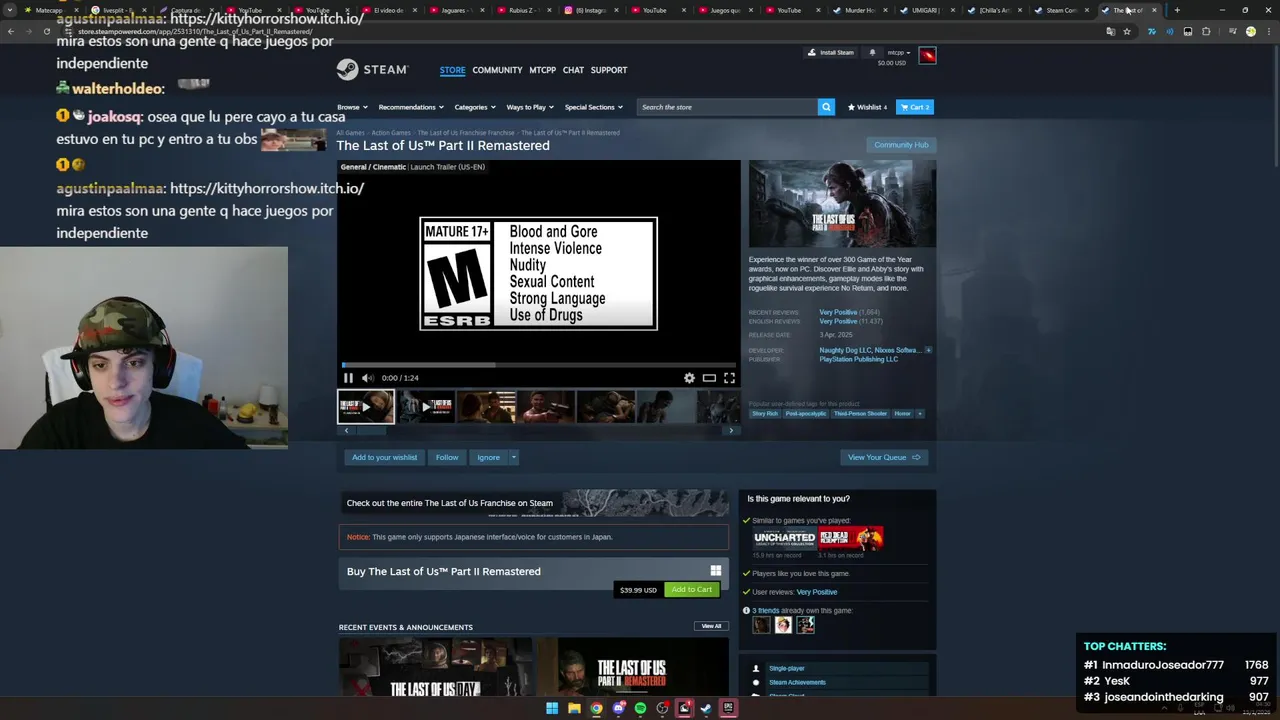Open the COMMUNITY menu
The image size is (1280, 720).
click(x=497, y=70)
